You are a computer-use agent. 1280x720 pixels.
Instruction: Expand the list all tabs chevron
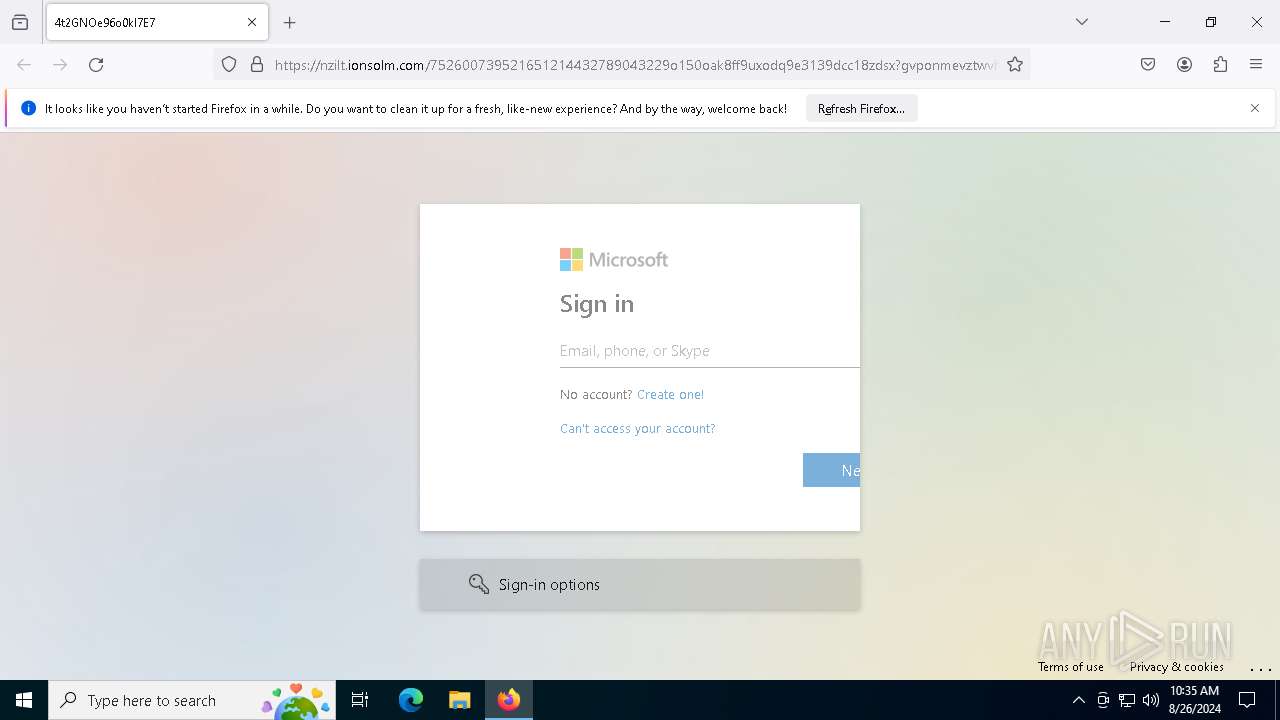pyautogui.click(x=1082, y=22)
